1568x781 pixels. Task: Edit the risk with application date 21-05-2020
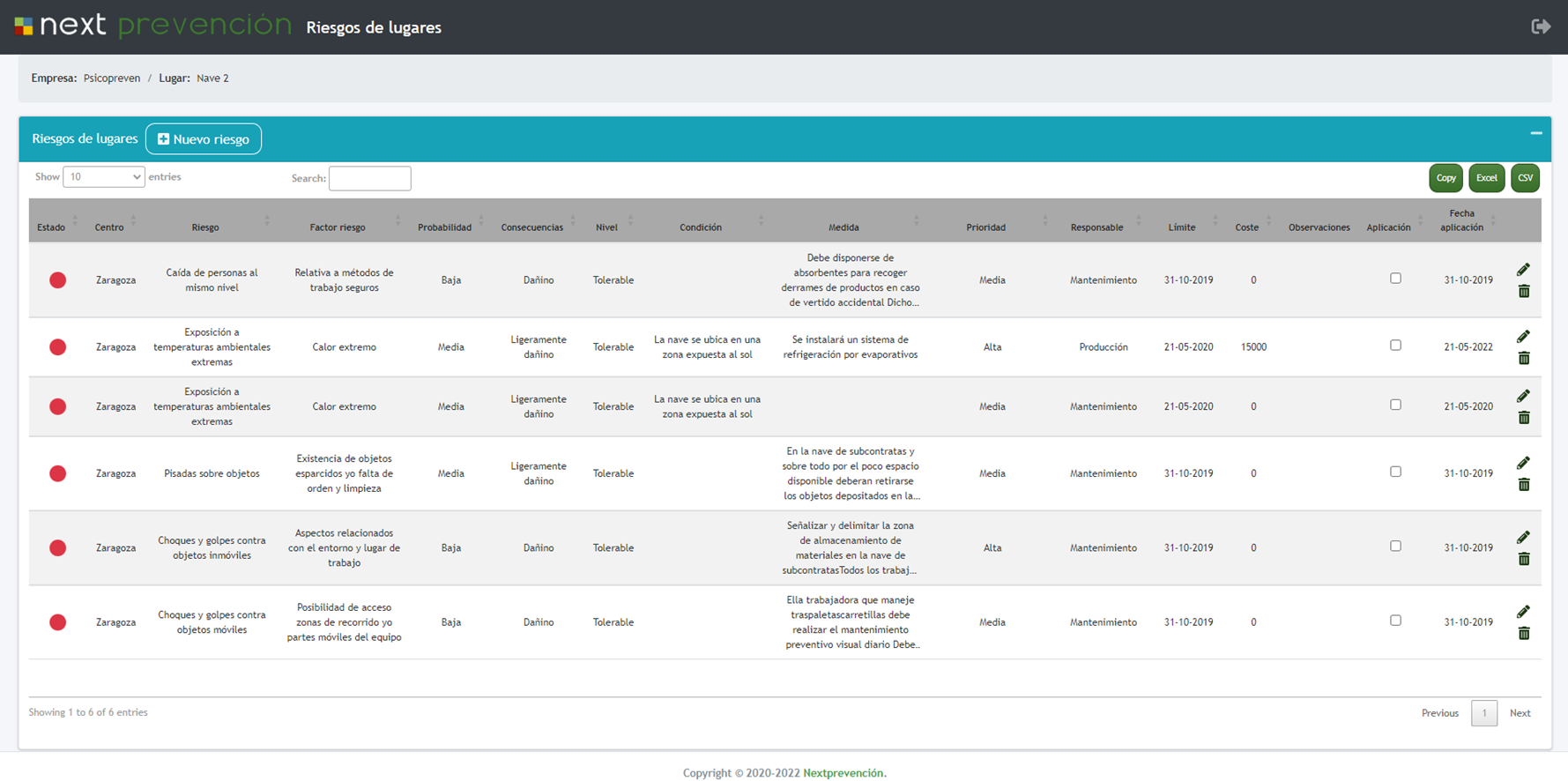tap(1523, 396)
